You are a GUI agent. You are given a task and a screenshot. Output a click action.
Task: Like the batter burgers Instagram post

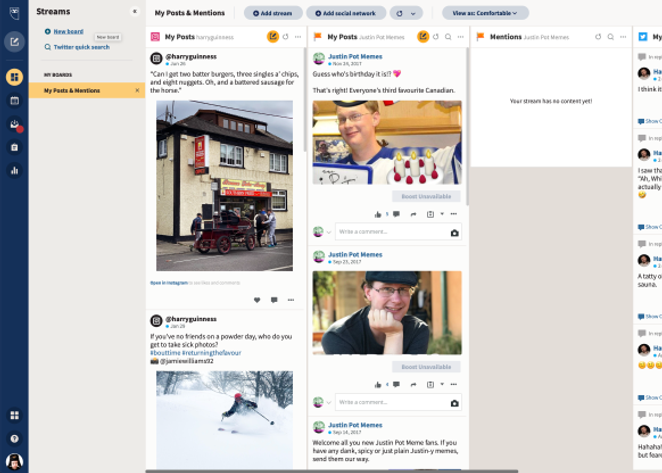(257, 300)
